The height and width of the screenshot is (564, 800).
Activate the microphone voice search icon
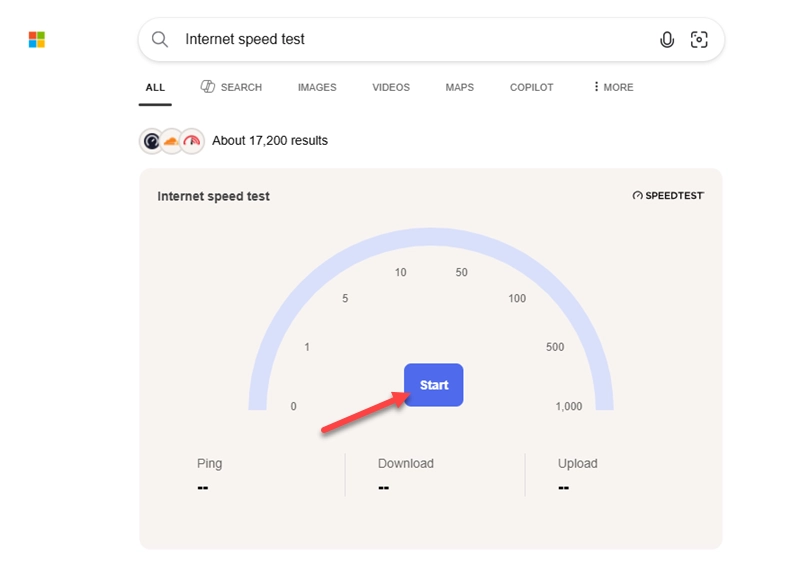[x=667, y=39]
